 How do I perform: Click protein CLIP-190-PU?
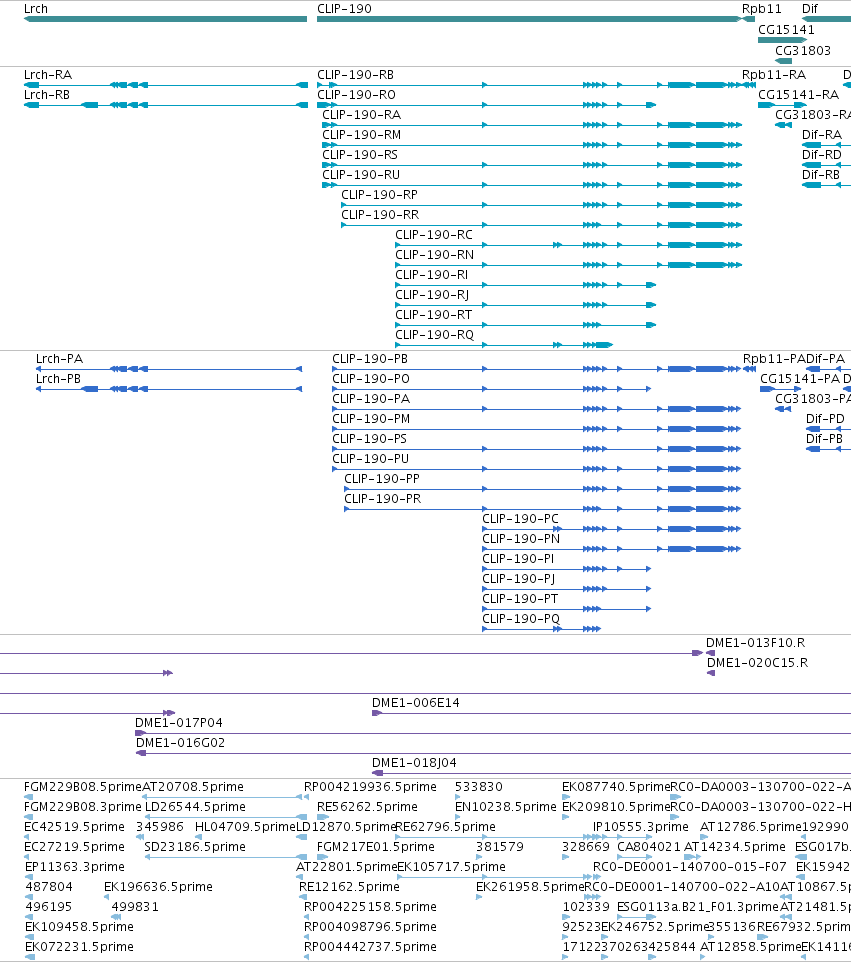[x=370, y=459]
